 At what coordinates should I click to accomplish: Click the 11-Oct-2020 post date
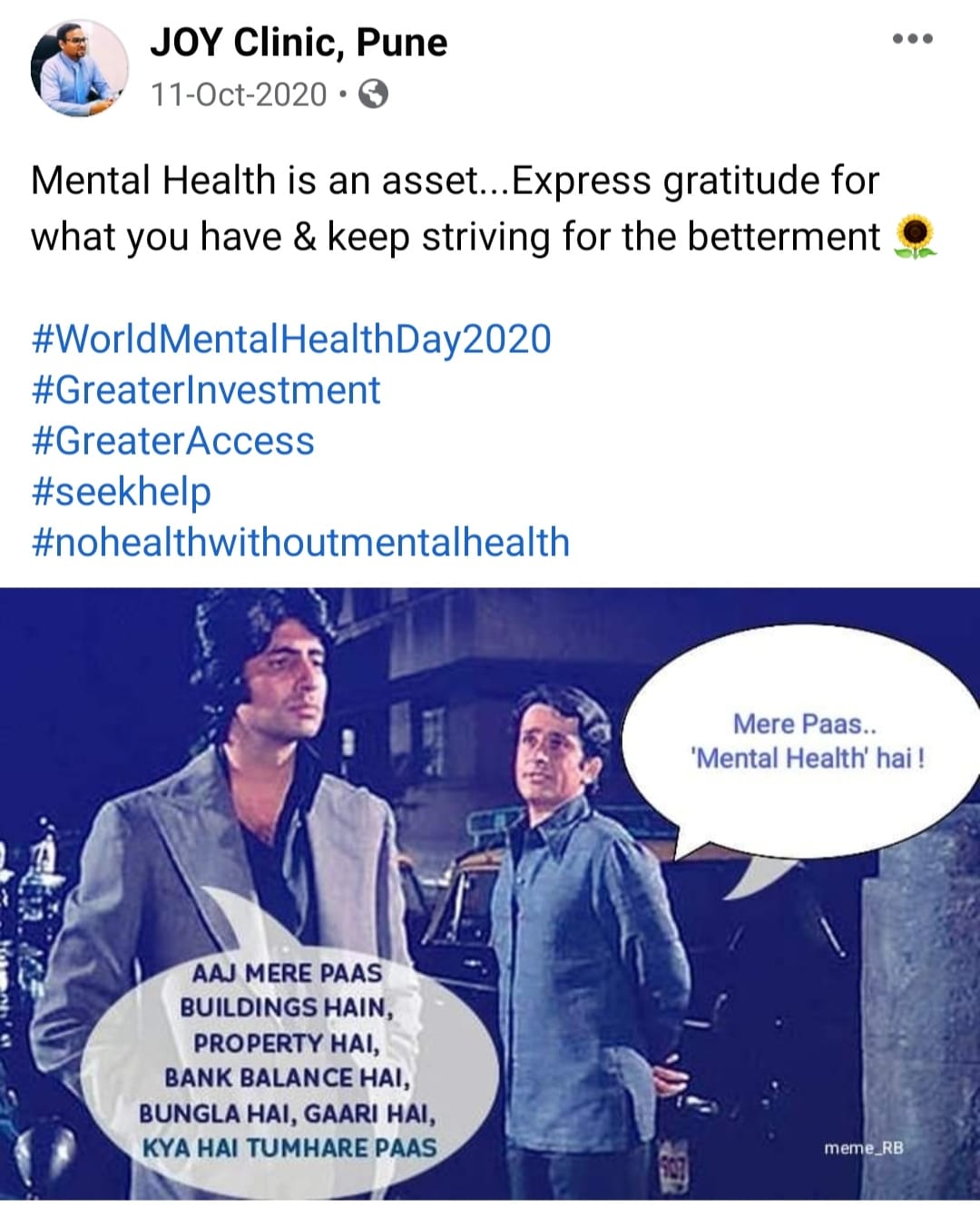239,94
